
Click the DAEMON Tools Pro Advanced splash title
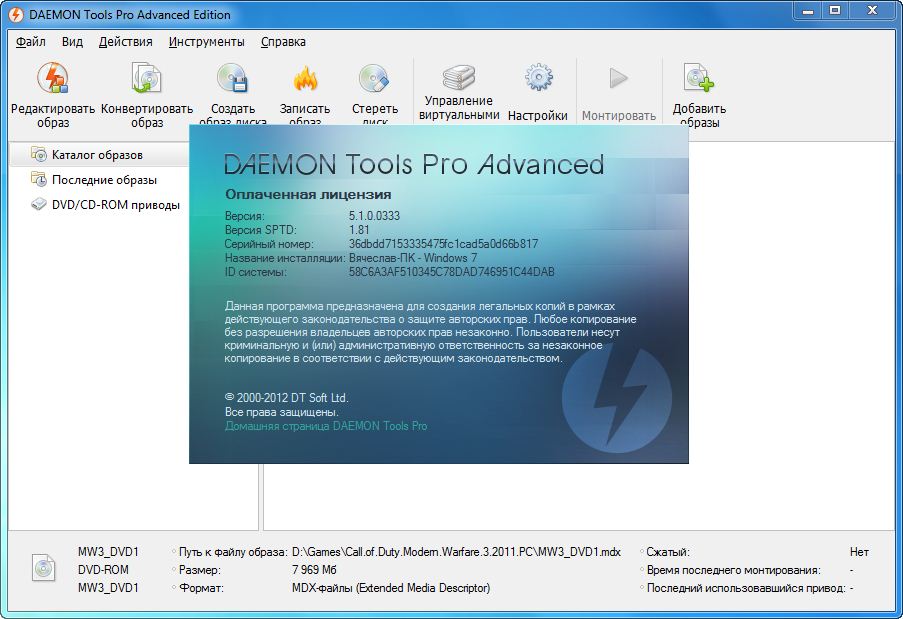(x=414, y=164)
